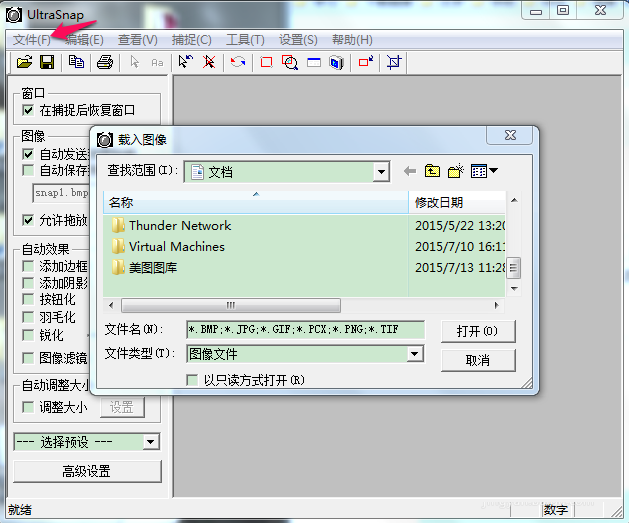
Task: Click the repeat last capture icon
Action: (238, 62)
